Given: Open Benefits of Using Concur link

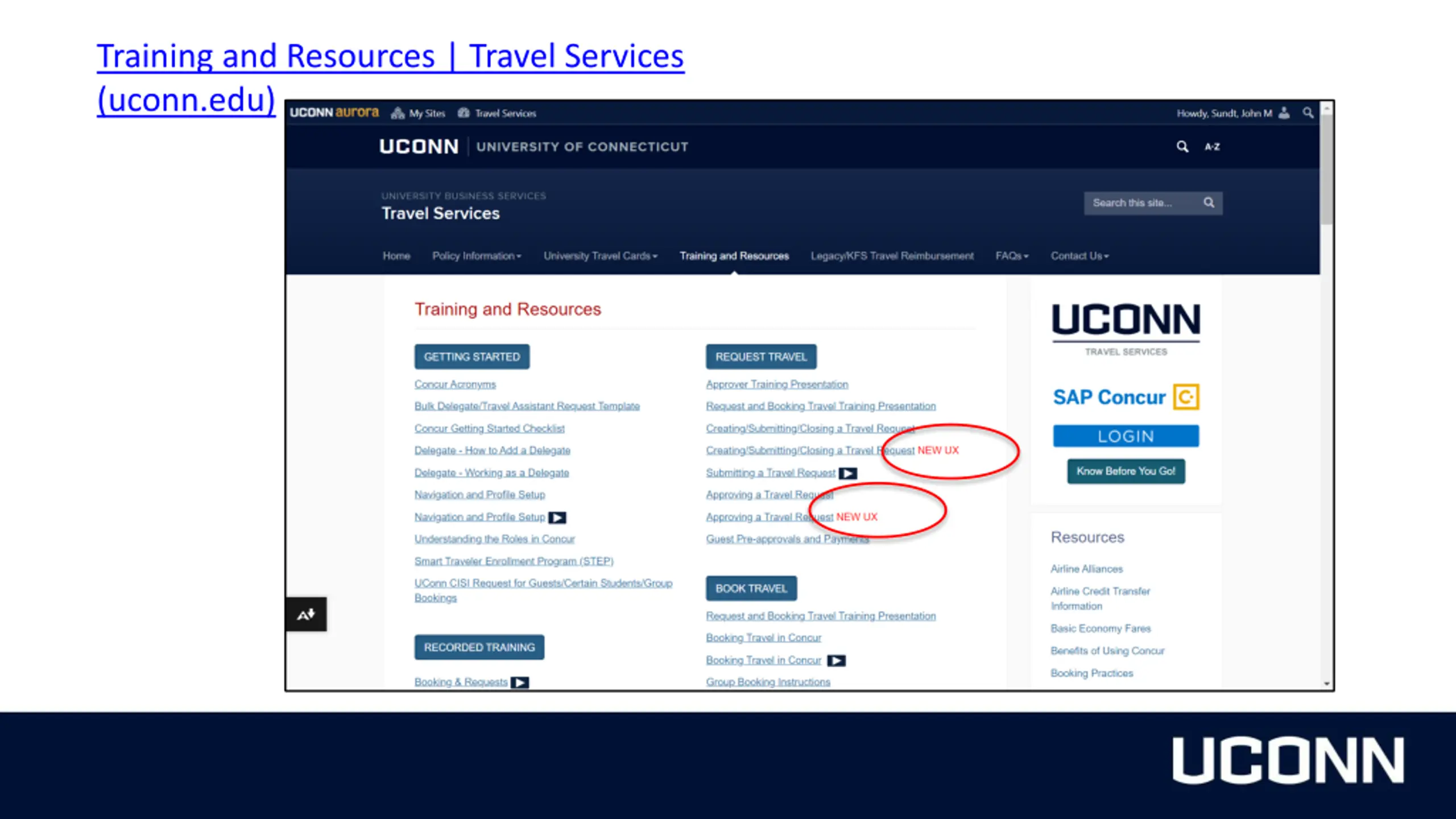Looking at the screenshot, I should [x=1107, y=651].
